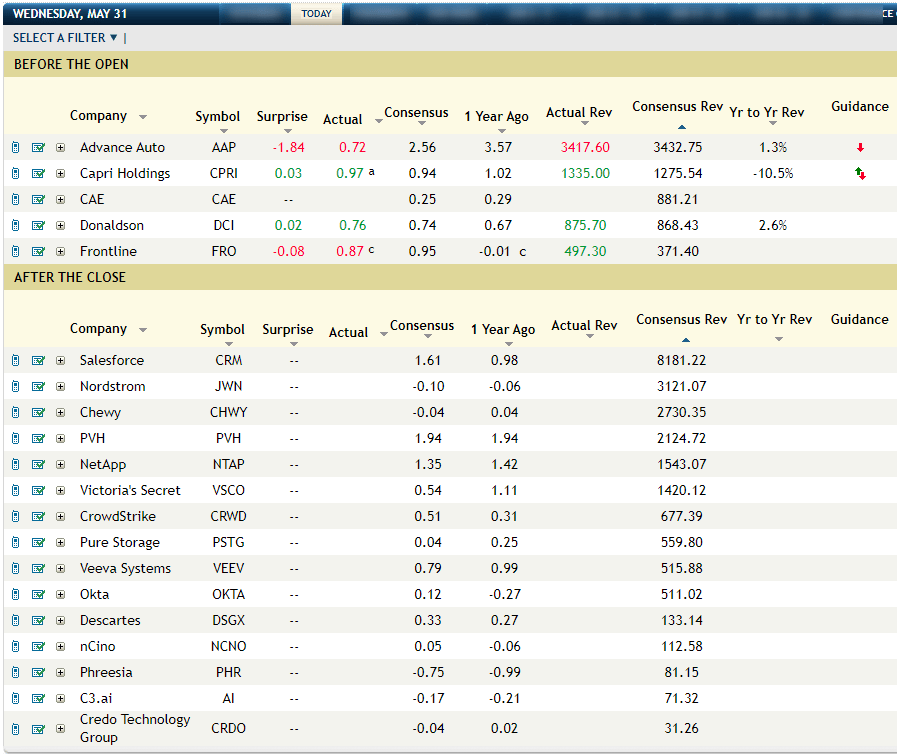Click Actual header in After the Close table

(348, 332)
